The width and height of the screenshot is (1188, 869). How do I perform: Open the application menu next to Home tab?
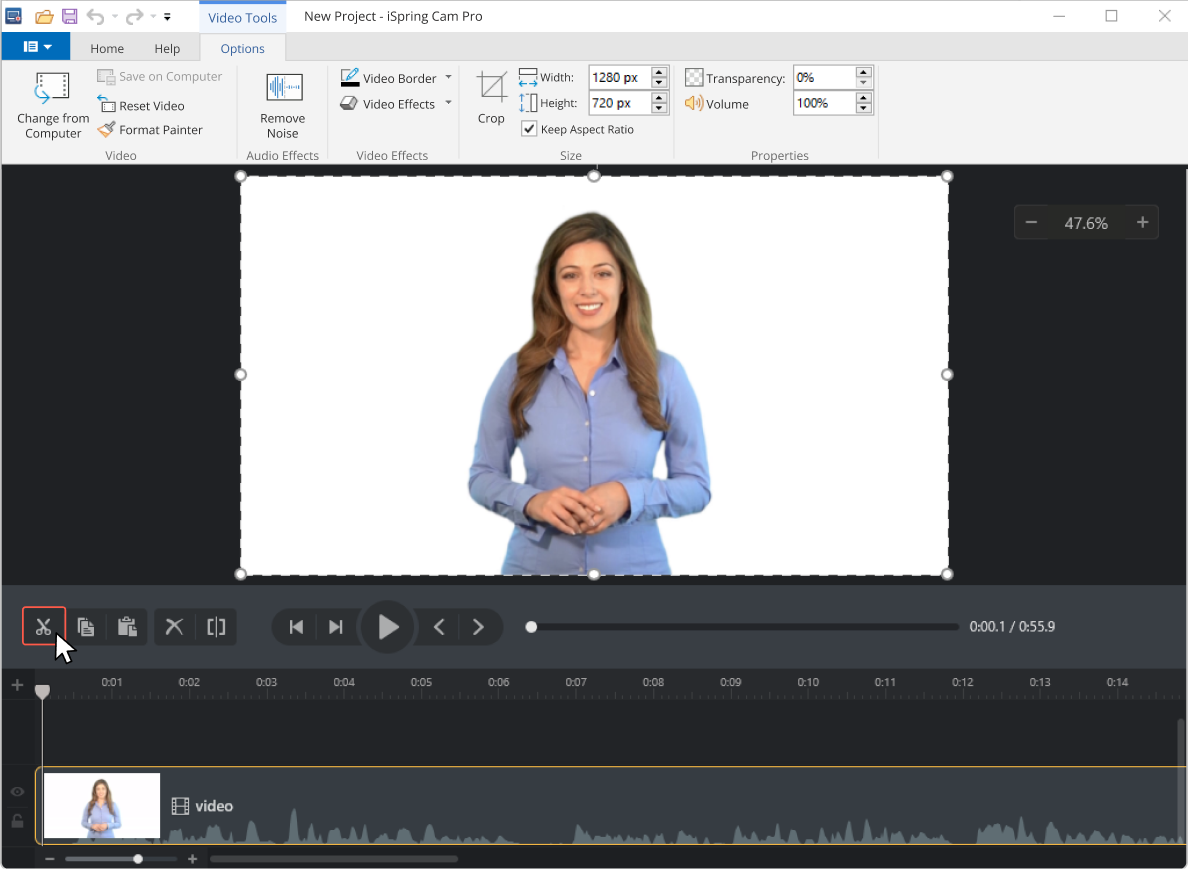(36, 46)
